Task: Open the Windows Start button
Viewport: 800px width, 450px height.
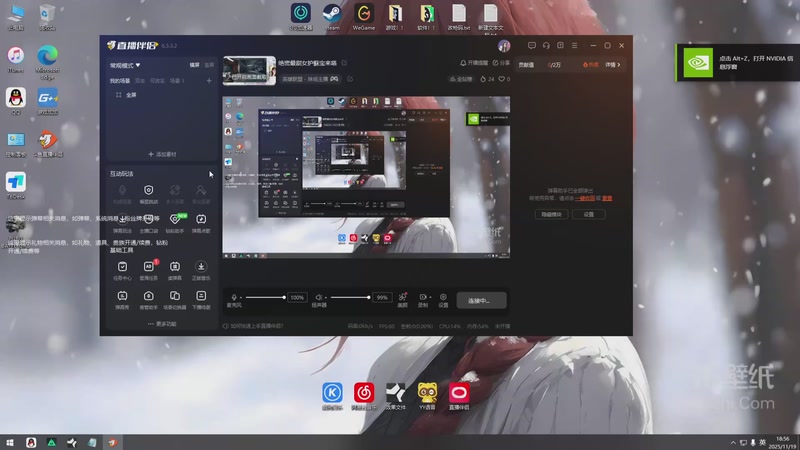Action: 10,442
